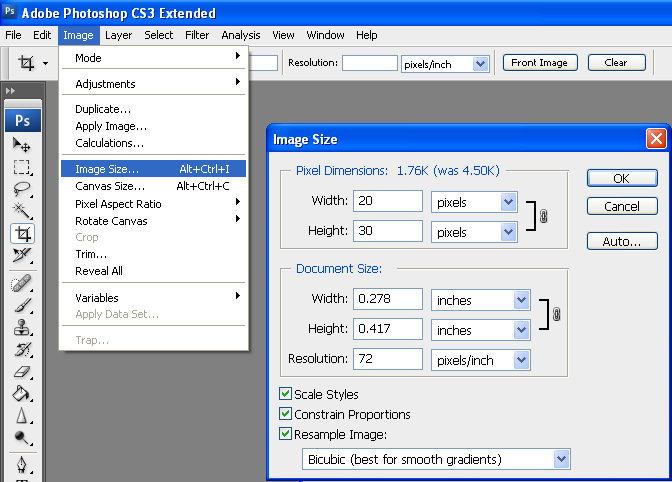Open Resolution pixels/inch dropdown in dialog

click(x=521, y=360)
